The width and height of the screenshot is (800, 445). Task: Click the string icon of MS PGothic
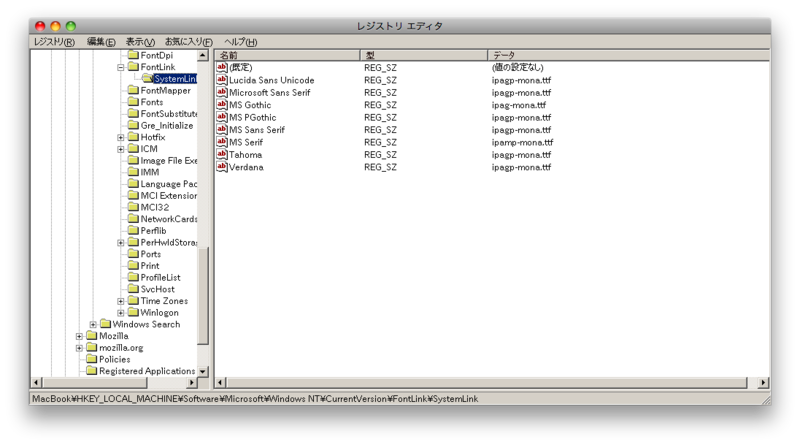pyautogui.click(x=221, y=117)
